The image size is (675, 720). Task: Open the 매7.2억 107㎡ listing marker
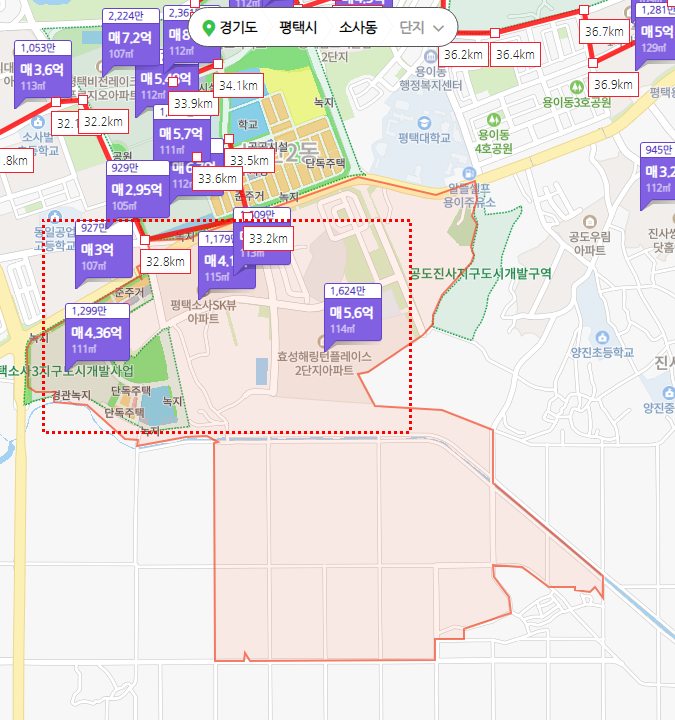click(130, 44)
